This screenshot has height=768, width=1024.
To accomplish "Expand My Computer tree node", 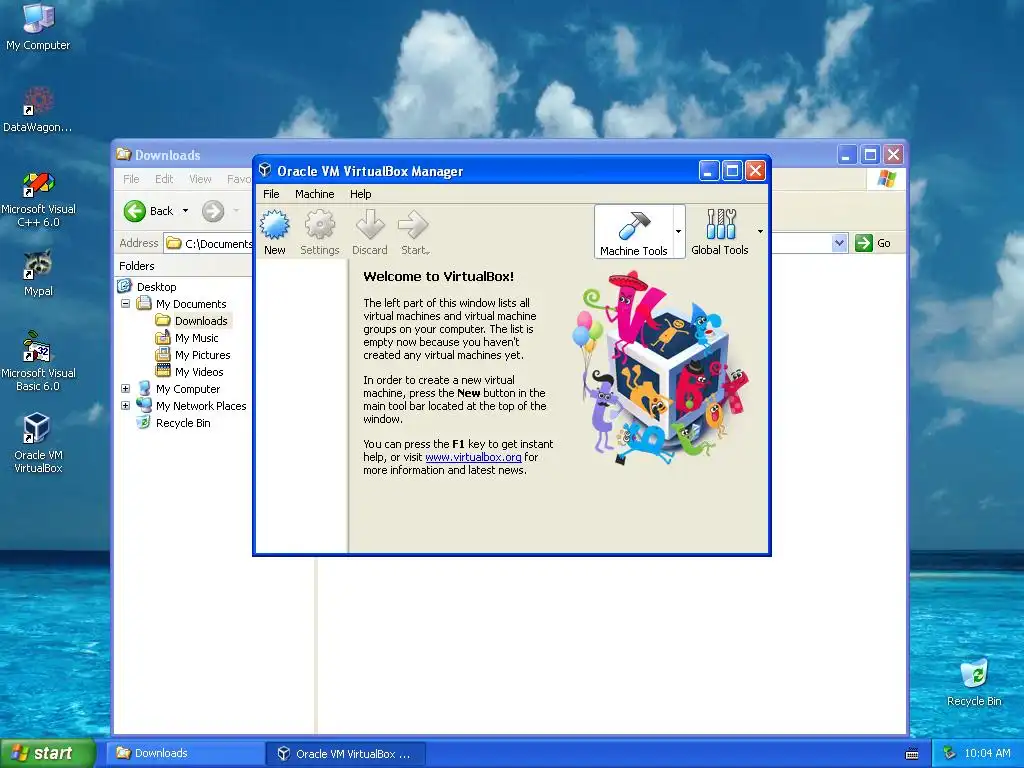I will (x=125, y=389).
